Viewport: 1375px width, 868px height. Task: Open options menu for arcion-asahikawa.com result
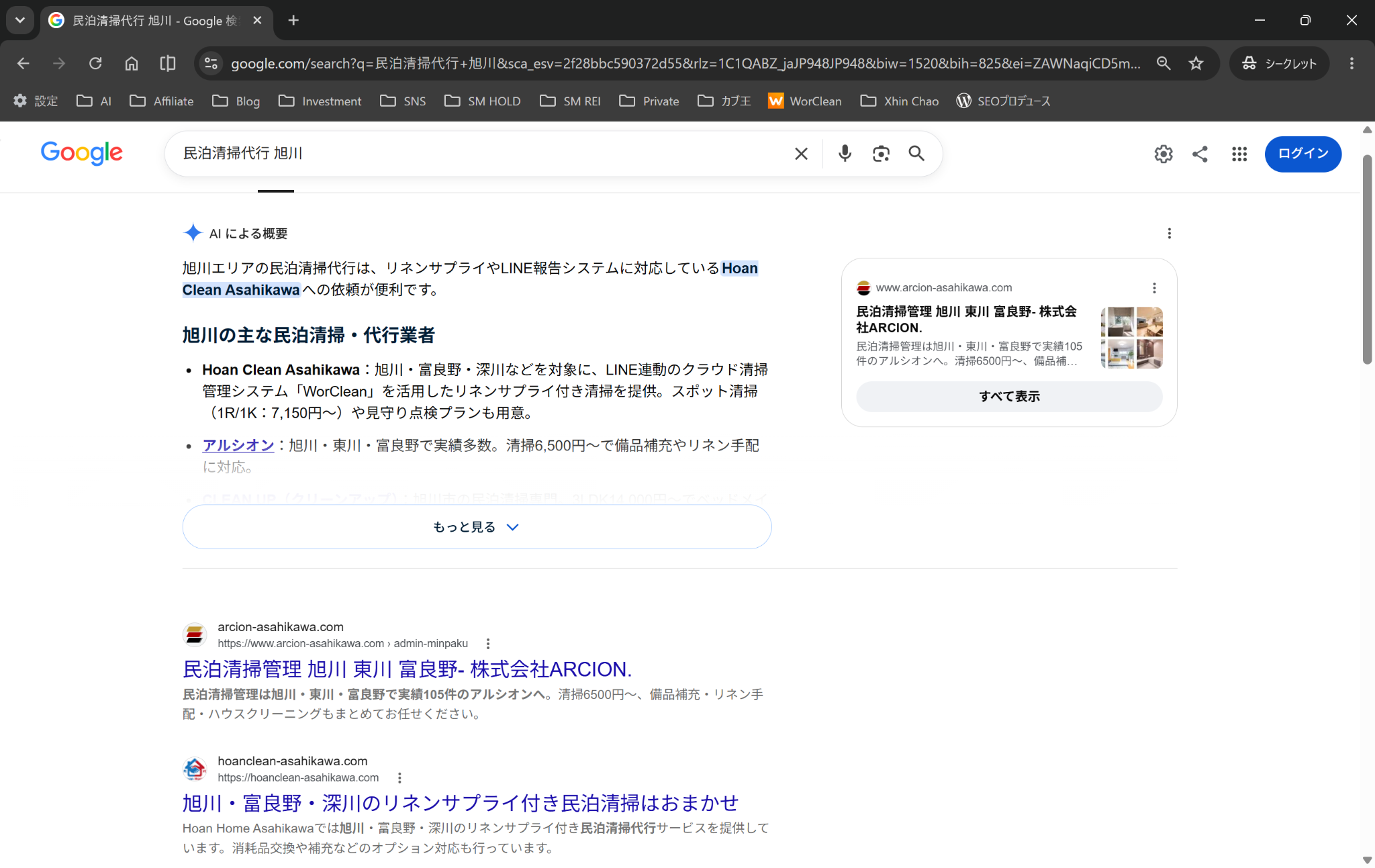tap(488, 644)
